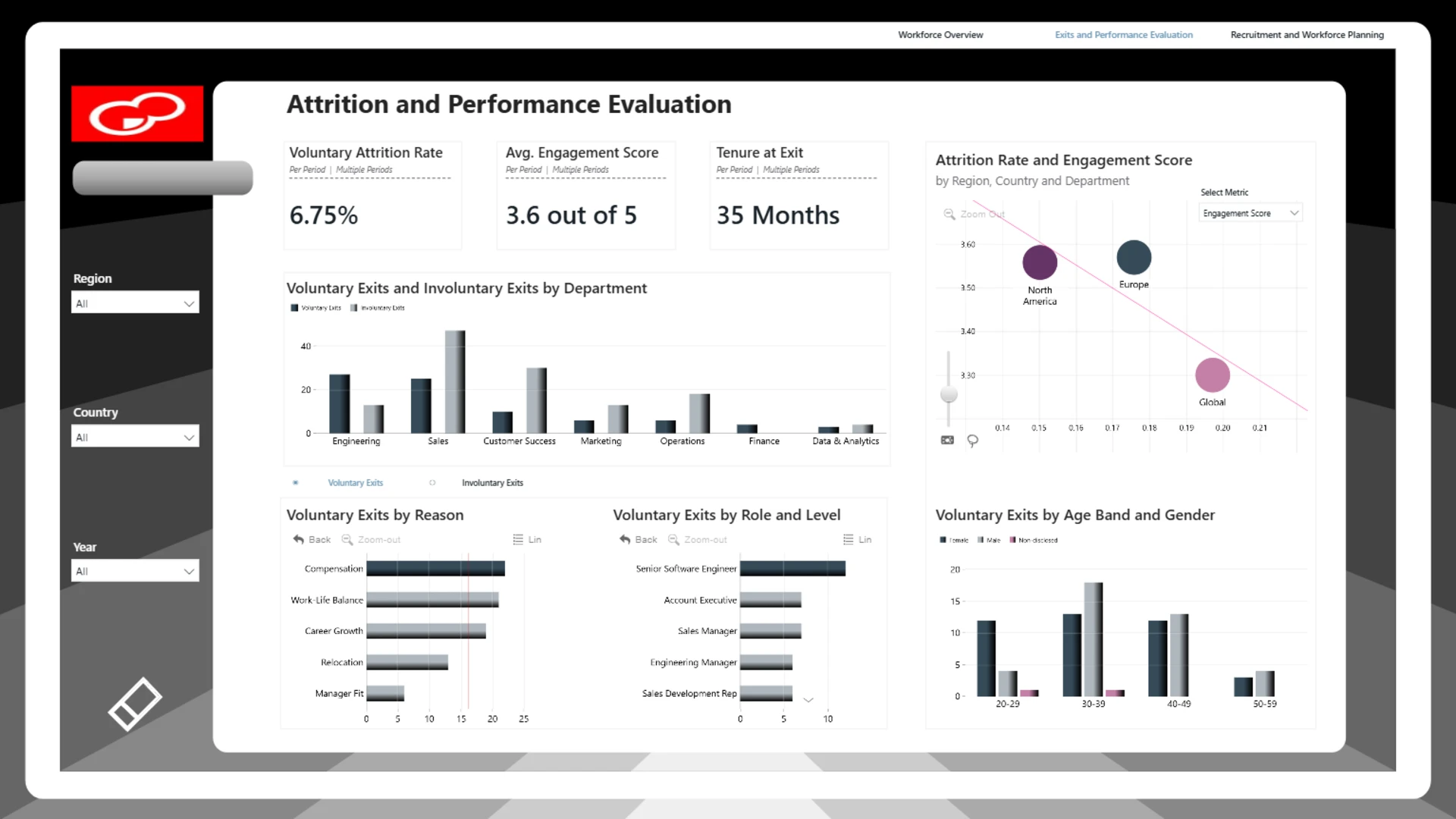Click the "6.75%" attrition rate value
1456x819 pixels.
pyautogui.click(x=324, y=215)
